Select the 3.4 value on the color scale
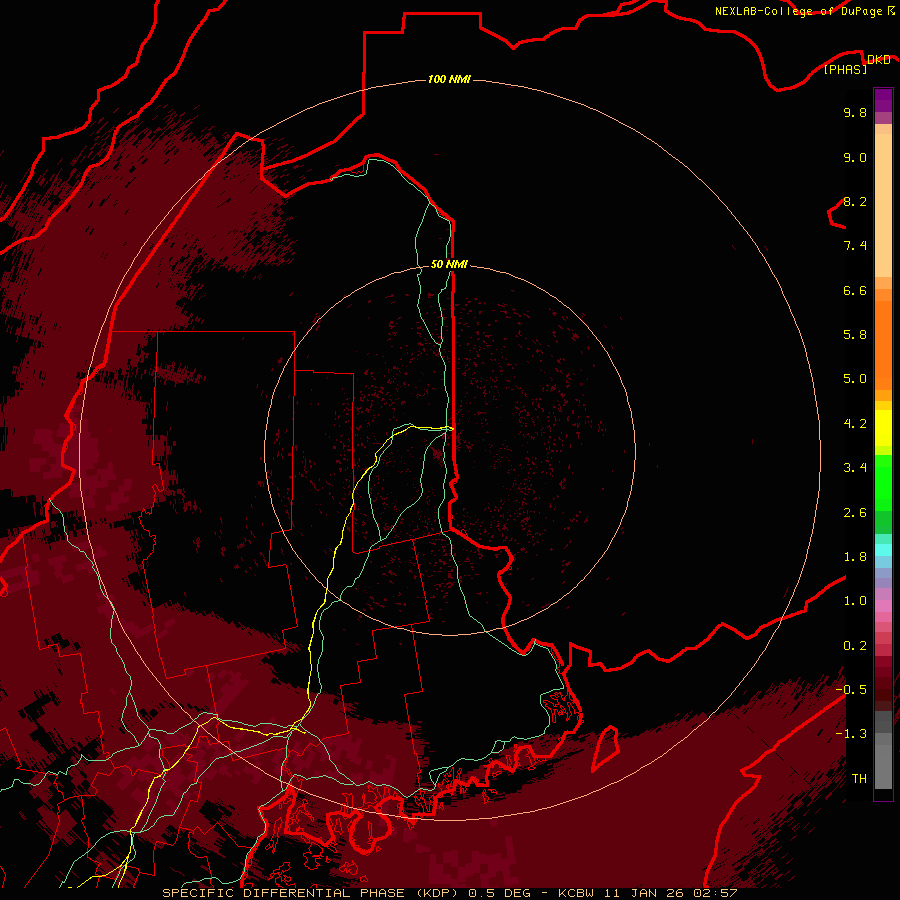 tap(855, 467)
